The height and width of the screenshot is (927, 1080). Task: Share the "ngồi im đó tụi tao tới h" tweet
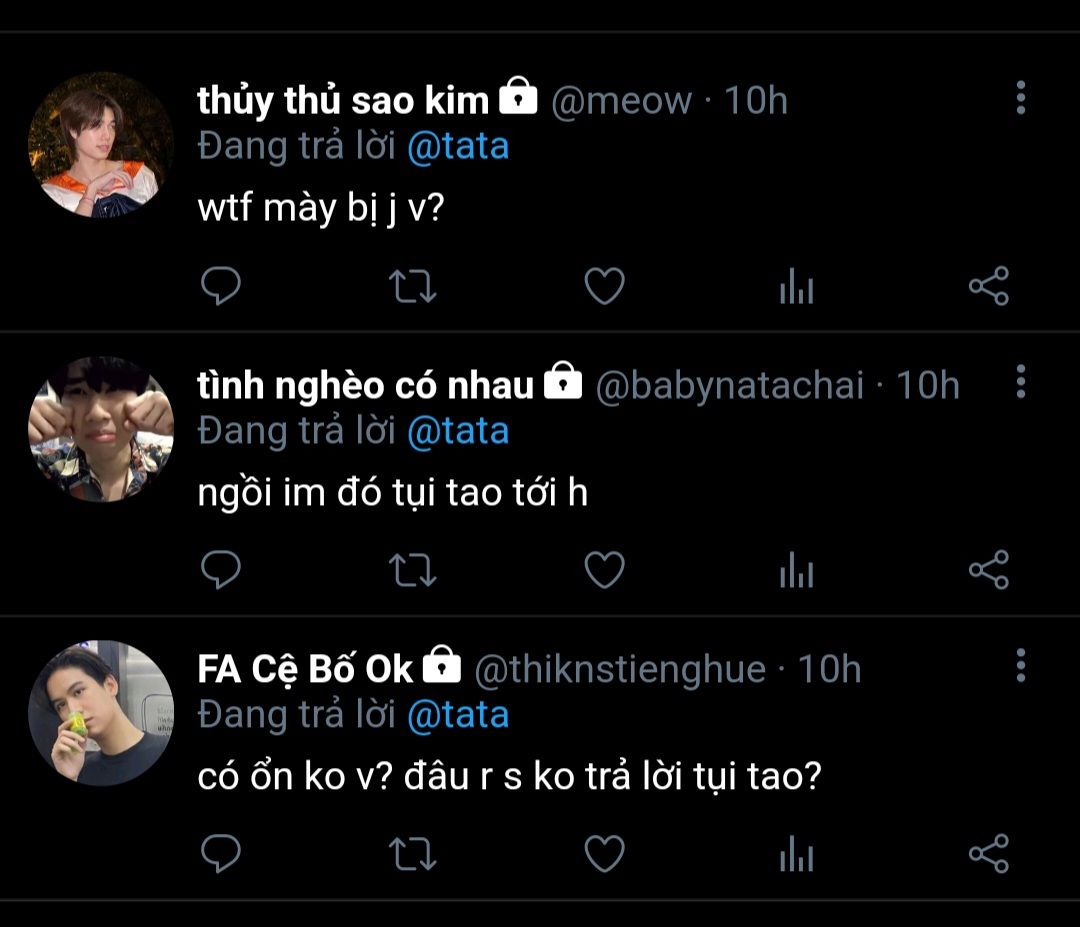pyautogui.click(x=988, y=570)
